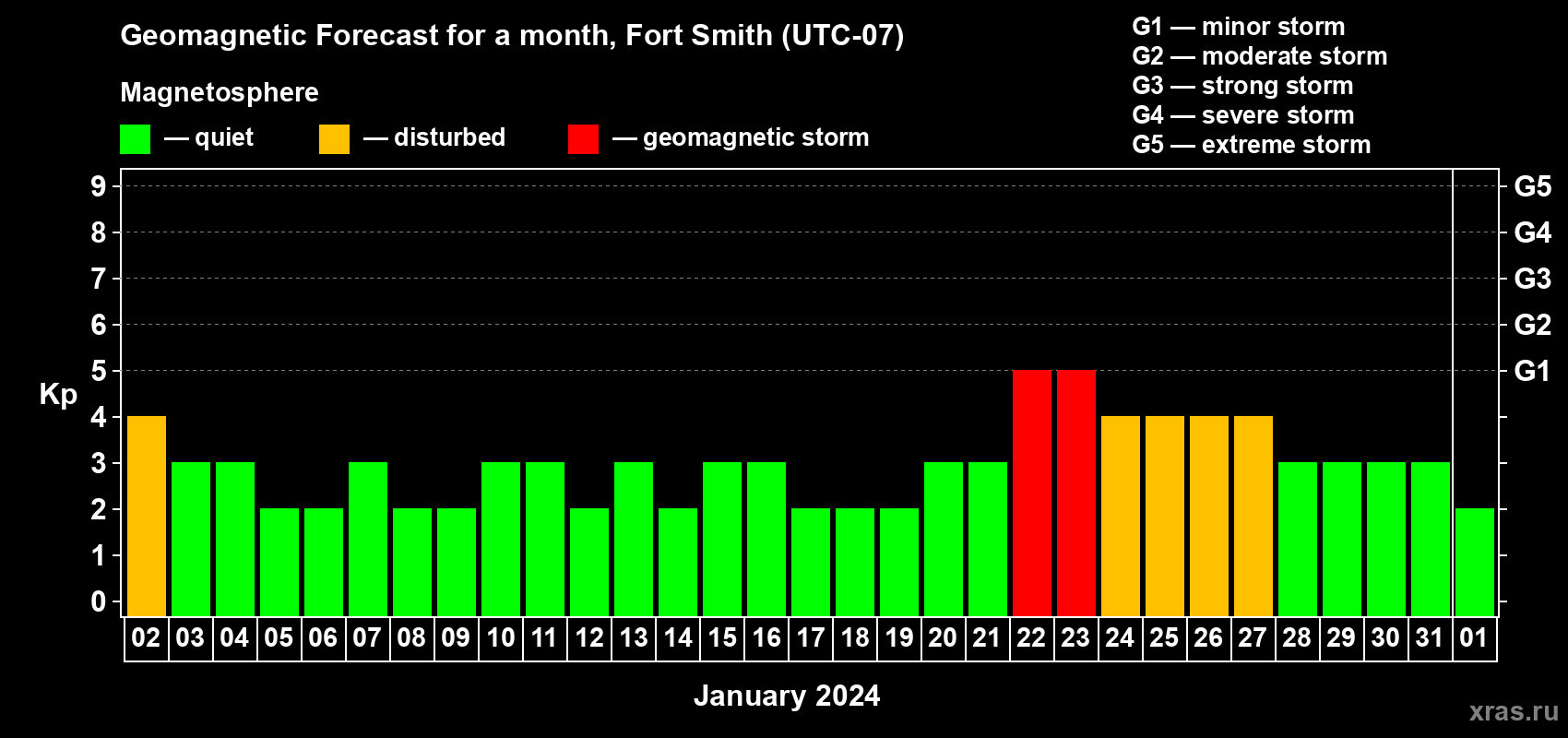Select the green bar for day 31
Image resolution: width=1568 pixels, height=738 pixels.
1431,540
